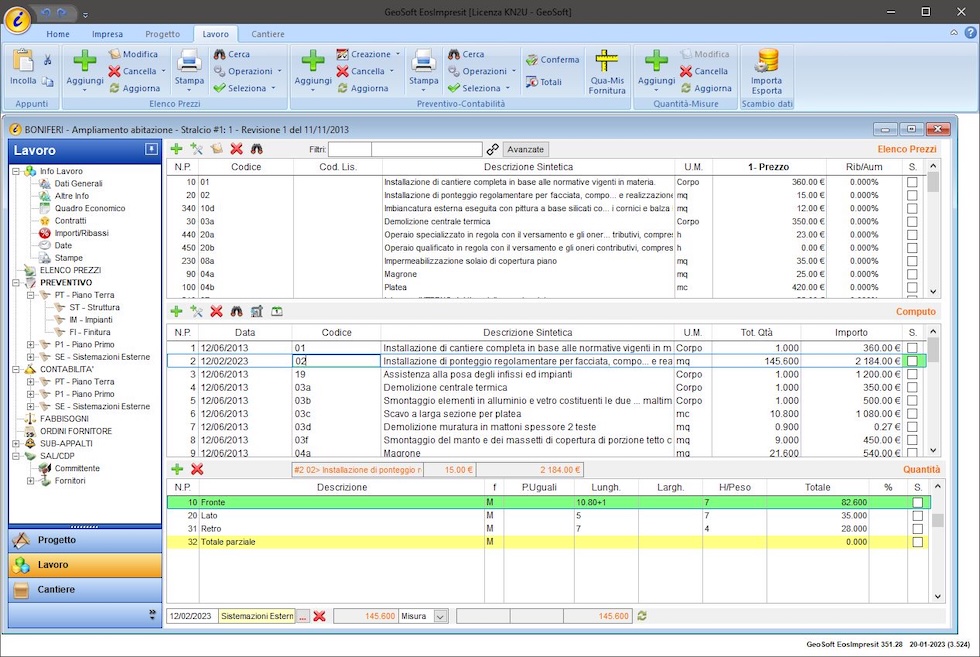Click red X delete in Computo panel toolbar
980x657 pixels.
(216, 311)
